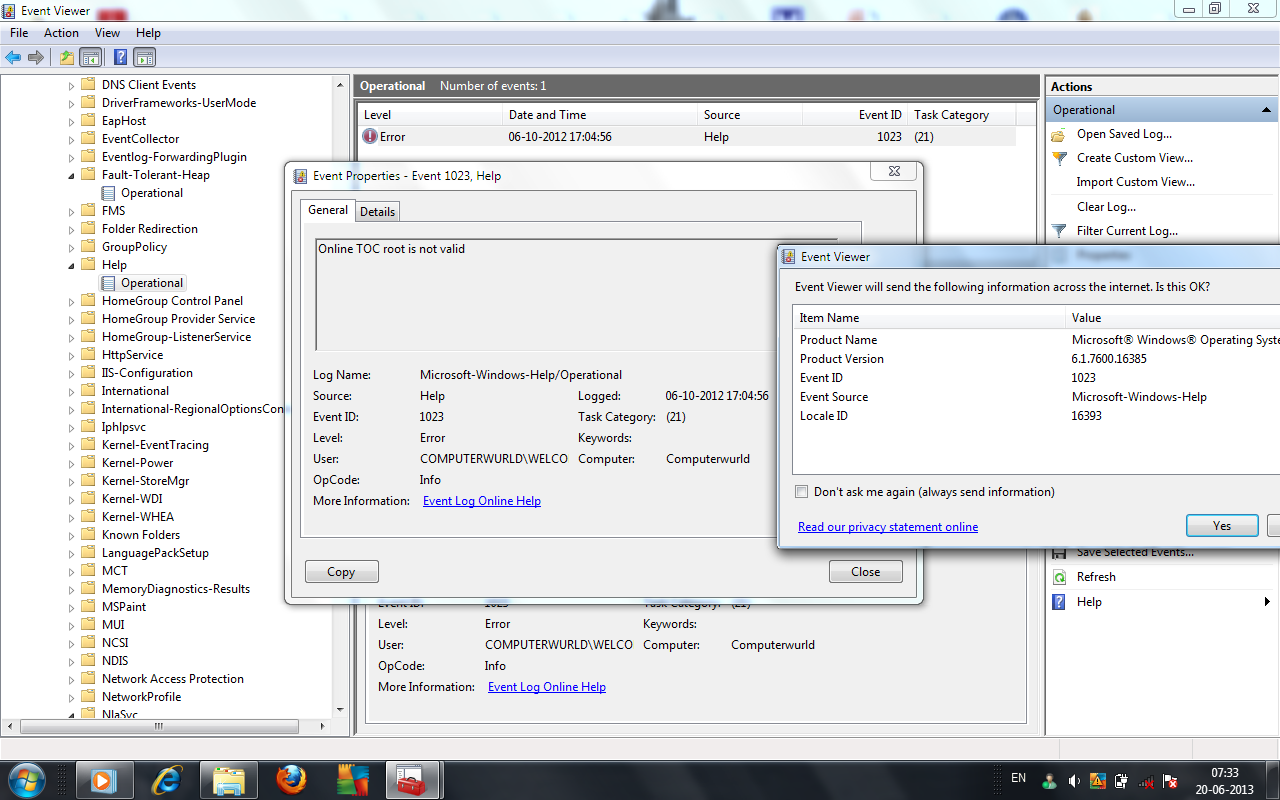Select the LanguagePackSetup tree item
The image size is (1280, 800).
point(155,553)
